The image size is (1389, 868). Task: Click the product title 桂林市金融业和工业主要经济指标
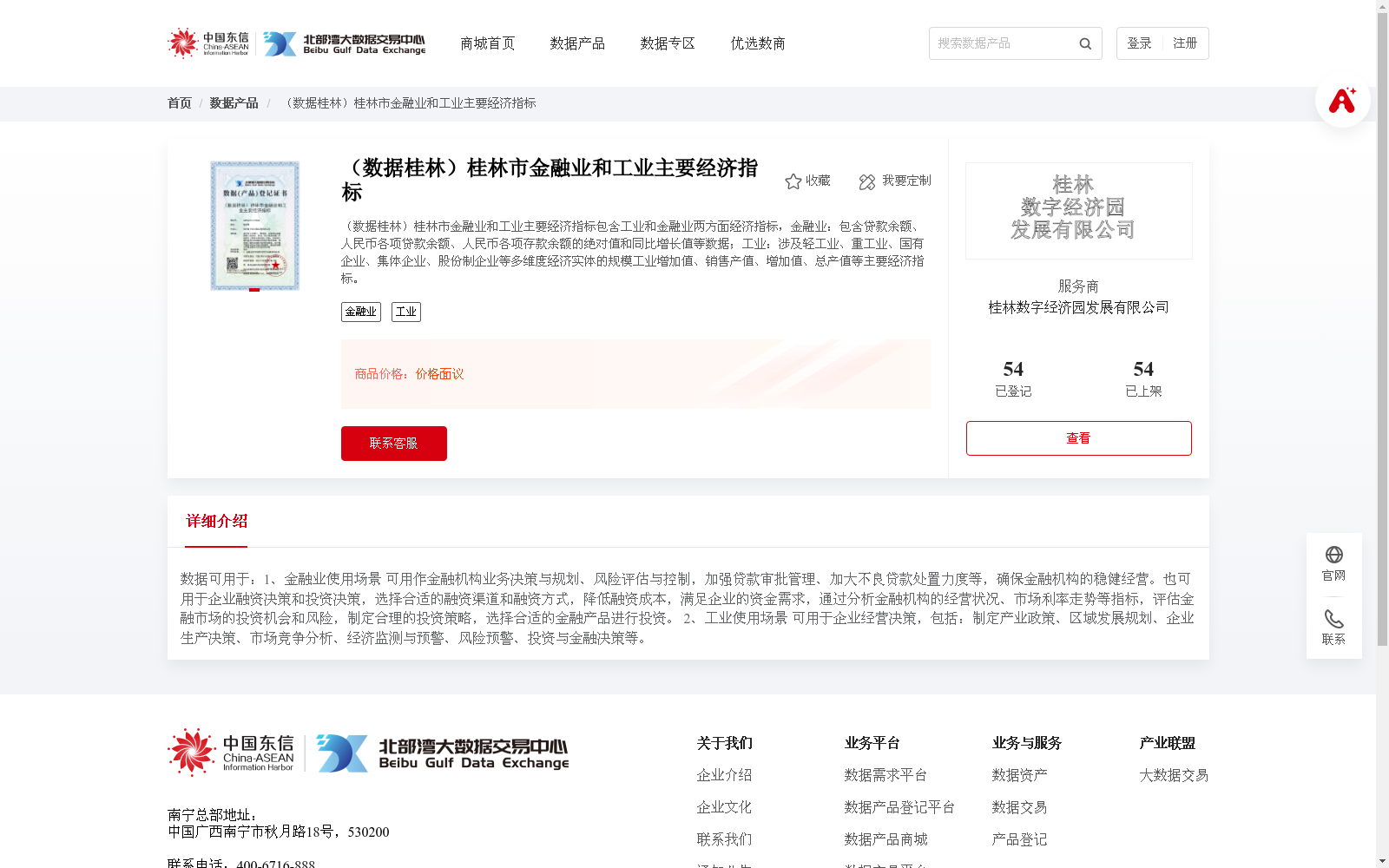550,180
